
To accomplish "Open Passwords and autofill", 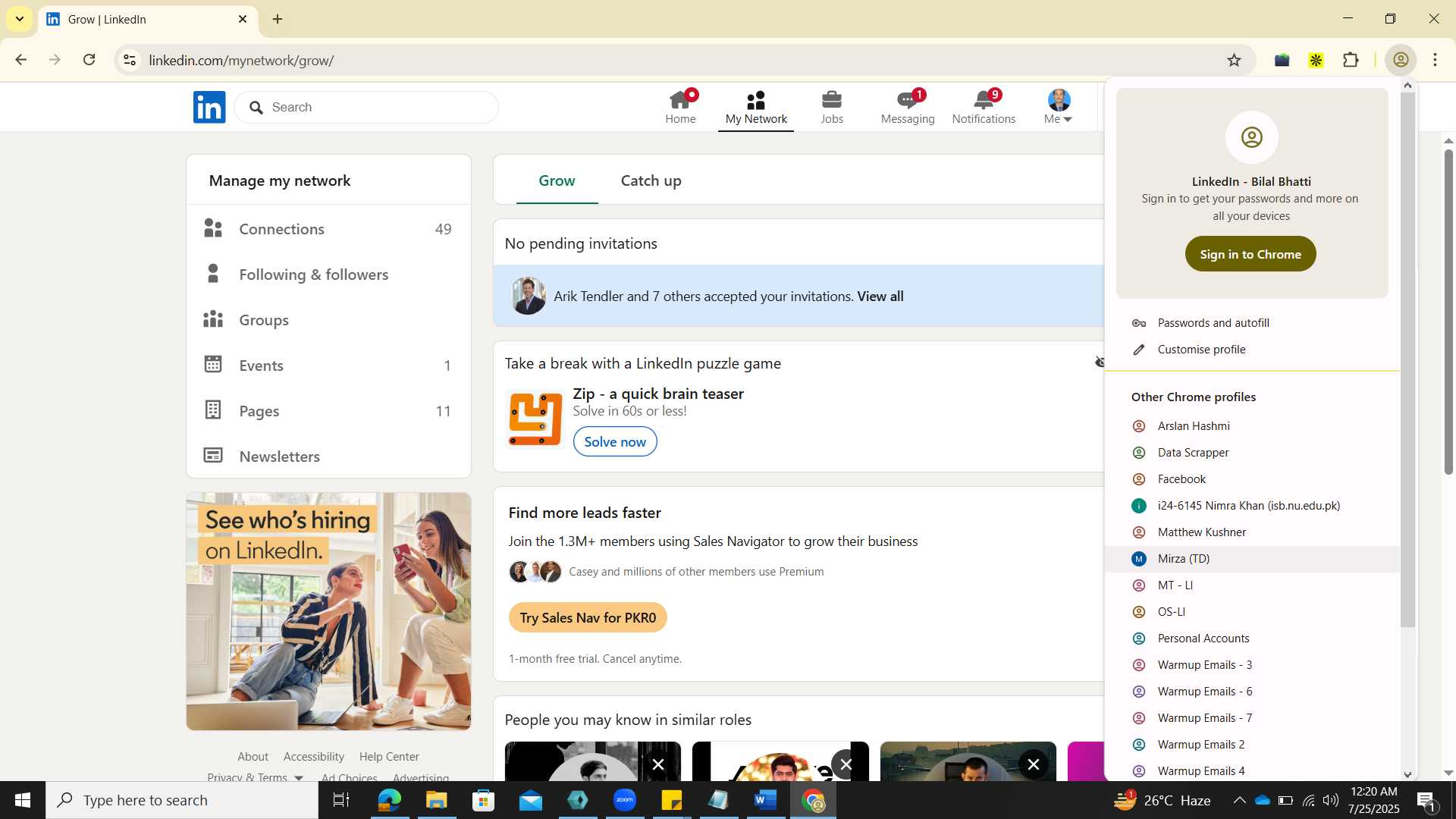I will pos(1251,323).
